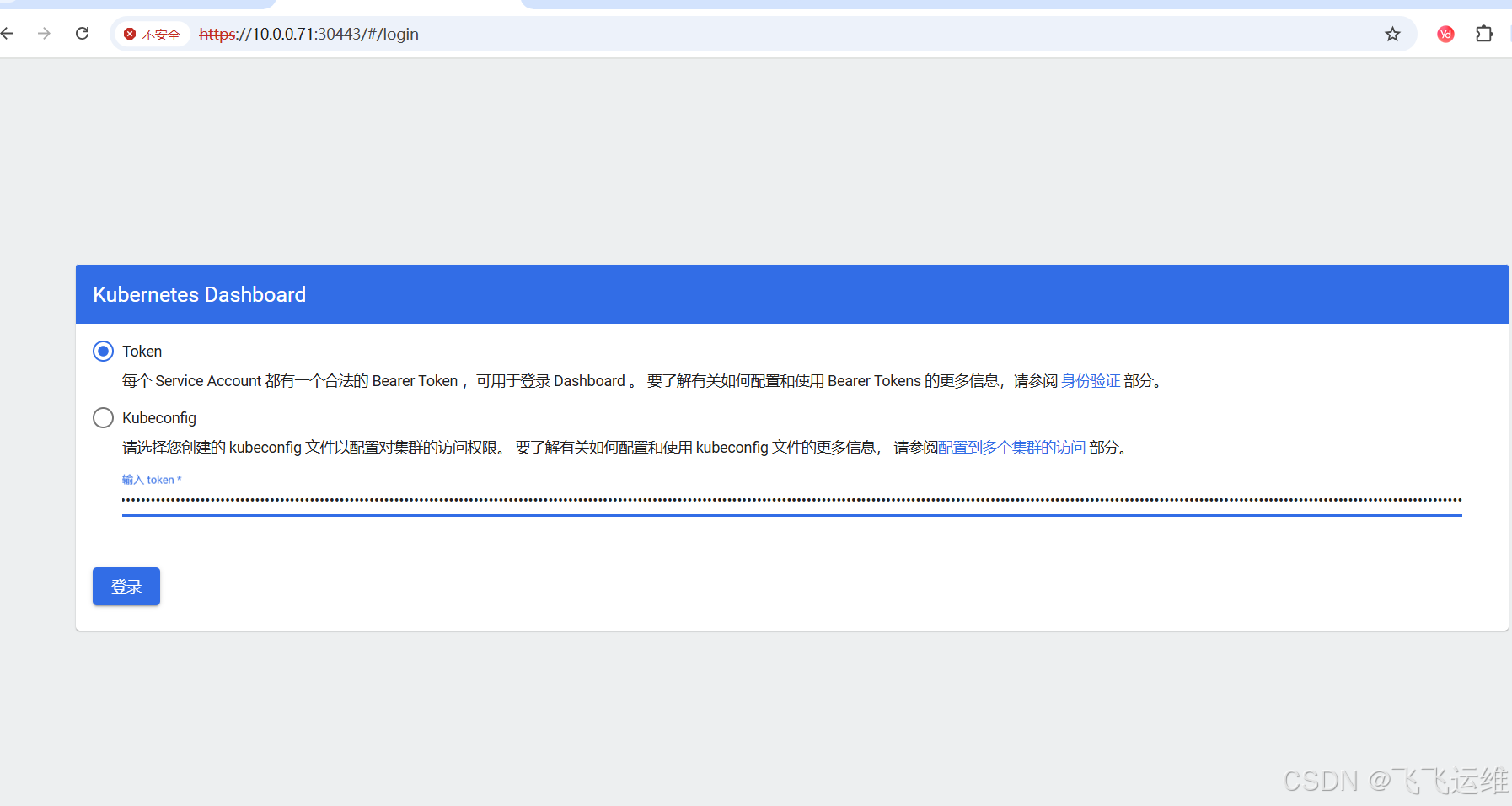
Task: Bookmark this page with the star icon
Action: (x=1392, y=35)
